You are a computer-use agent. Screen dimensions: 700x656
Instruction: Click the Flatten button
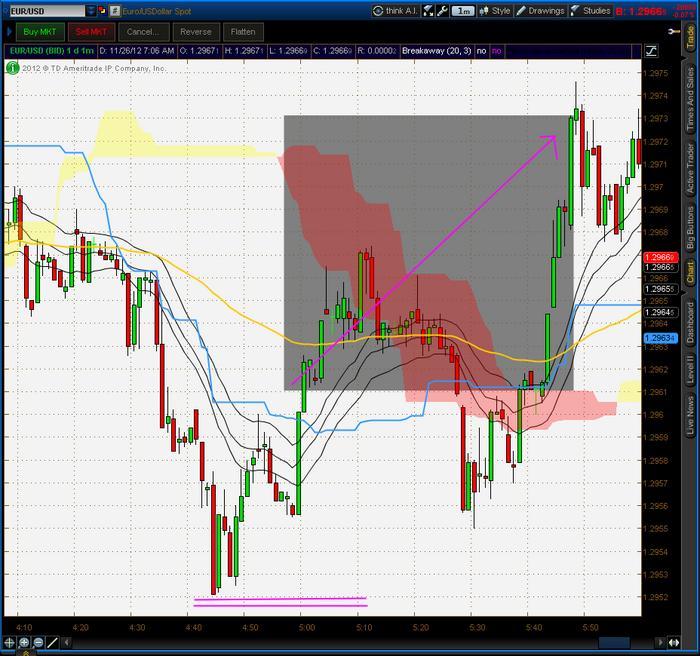point(243,32)
